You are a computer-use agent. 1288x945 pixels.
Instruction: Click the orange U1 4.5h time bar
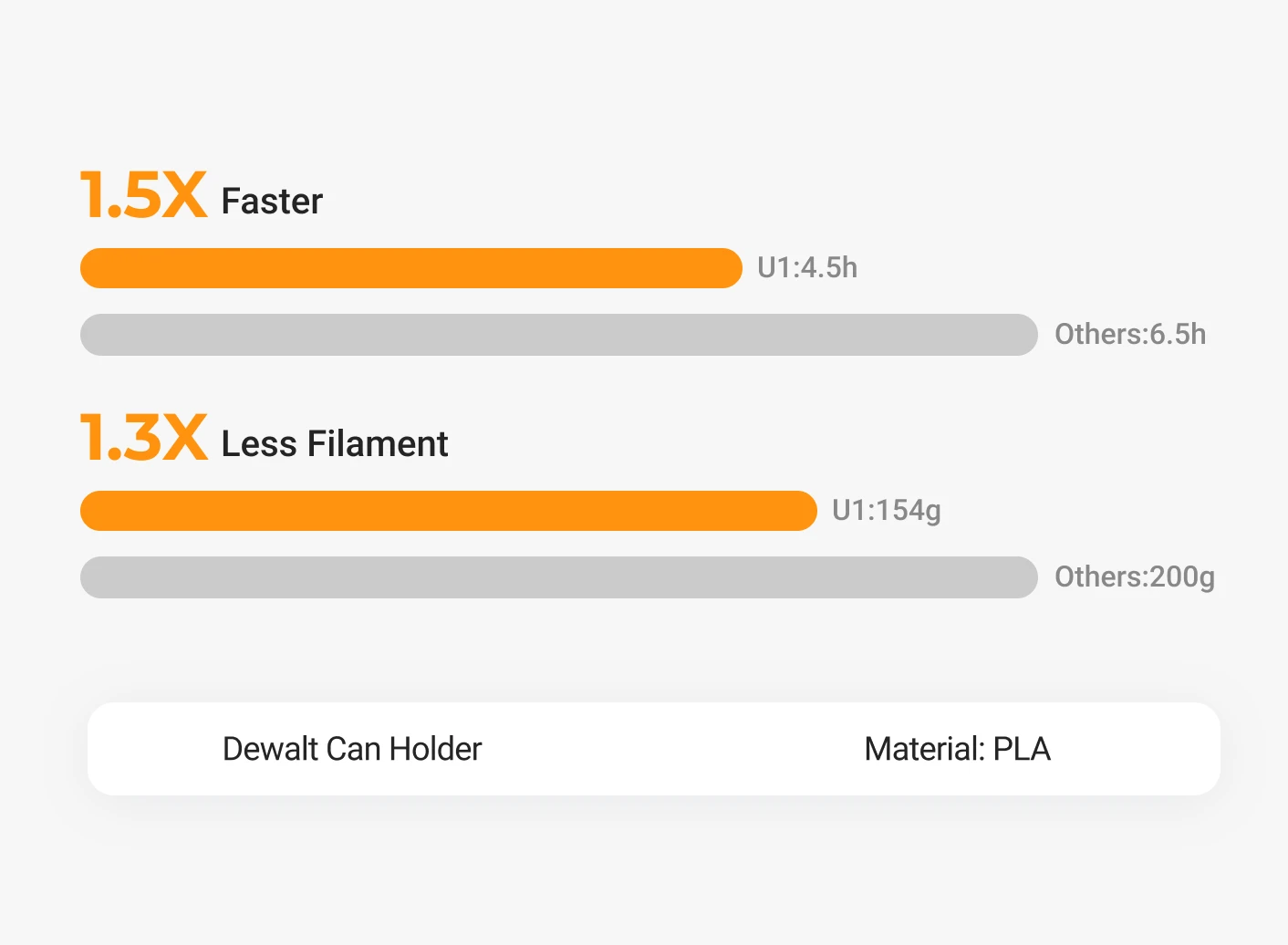click(x=410, y=268)
